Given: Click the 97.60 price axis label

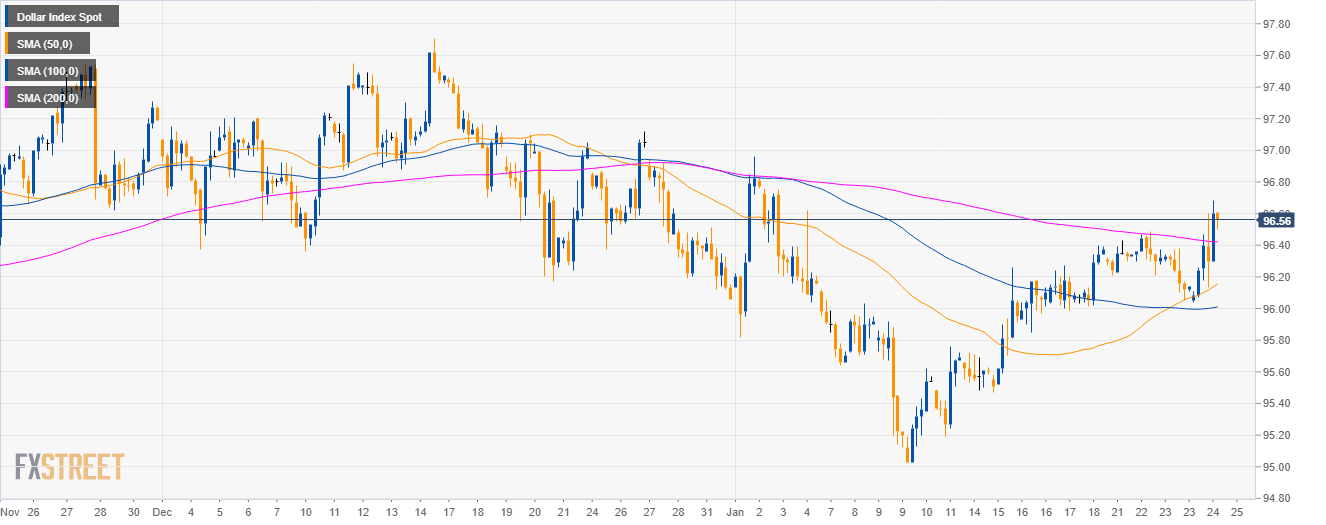Looking at the screenshot, I should (x=1274, y=55).
